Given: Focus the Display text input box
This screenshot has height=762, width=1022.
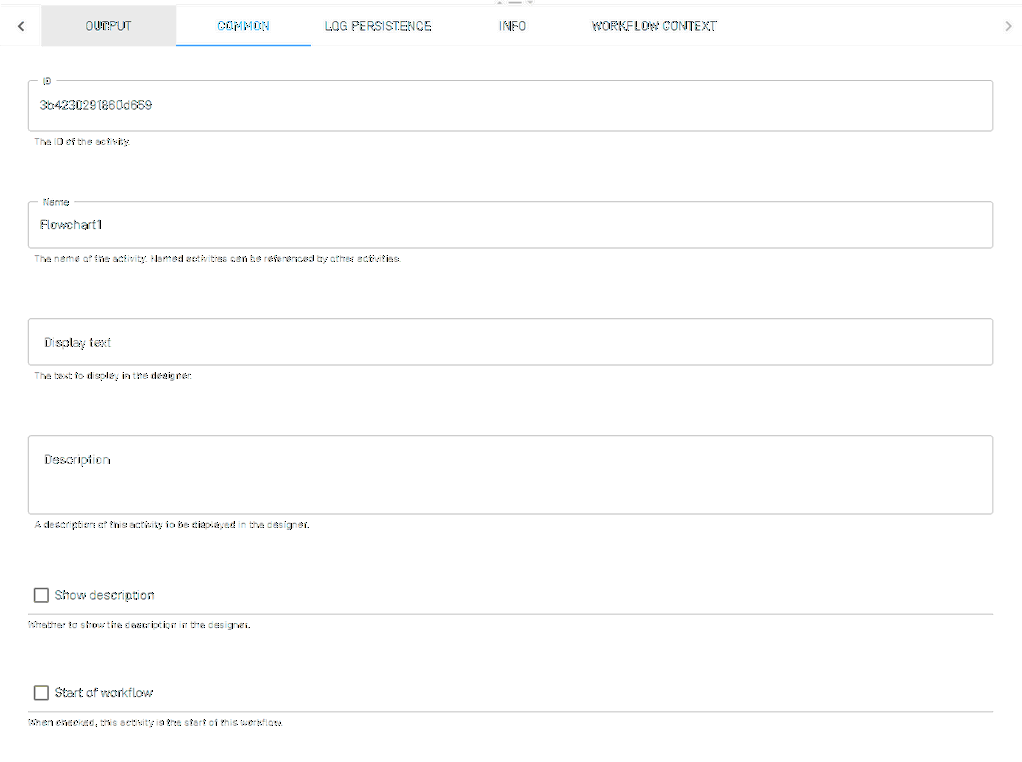Looking at the screenshot, I should click(510, 342).
